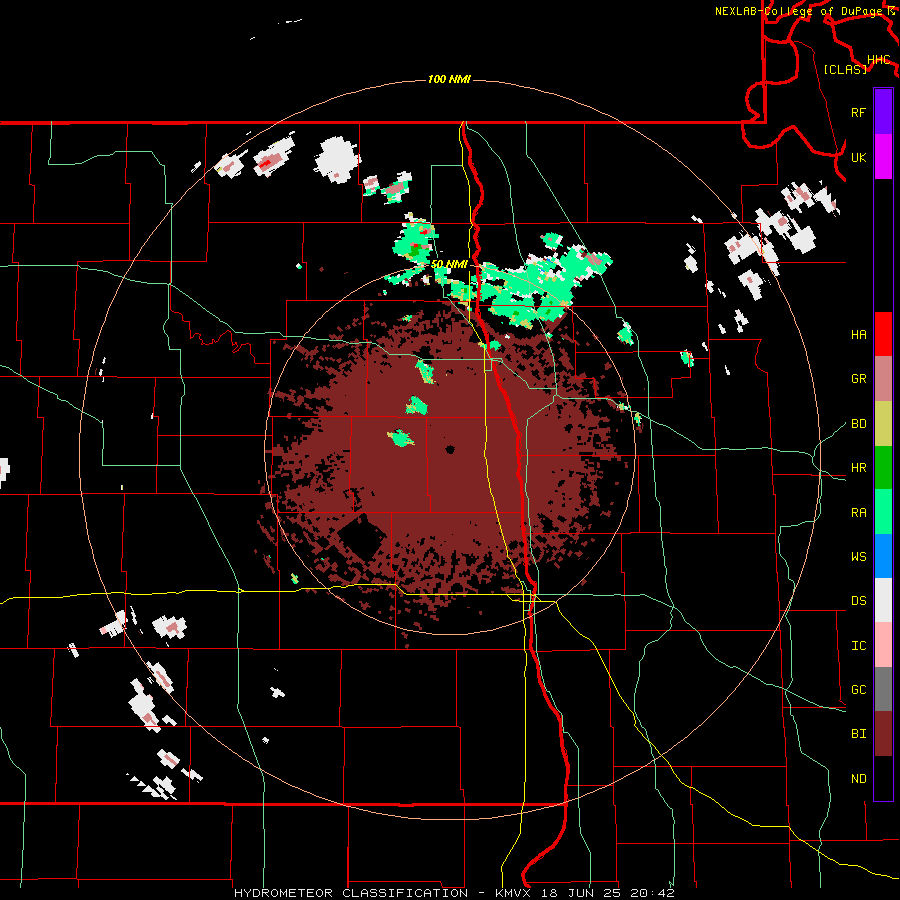Click the GC legend label
900x900 pixels.
pos(858,689)
